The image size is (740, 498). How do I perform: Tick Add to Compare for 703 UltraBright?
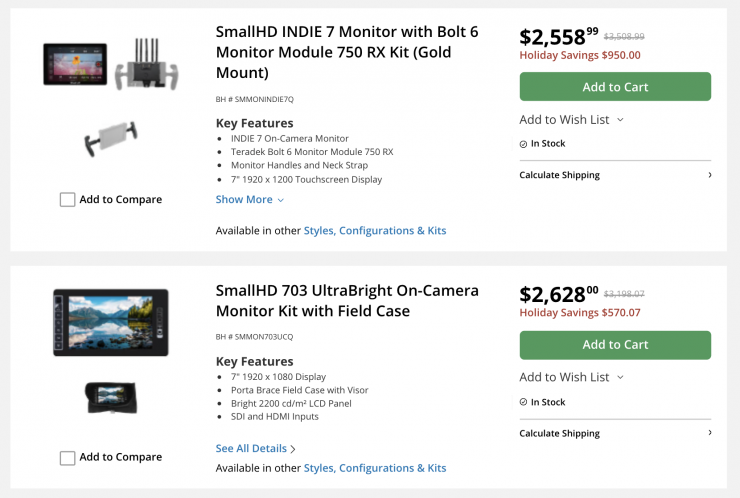pos(67,457)
